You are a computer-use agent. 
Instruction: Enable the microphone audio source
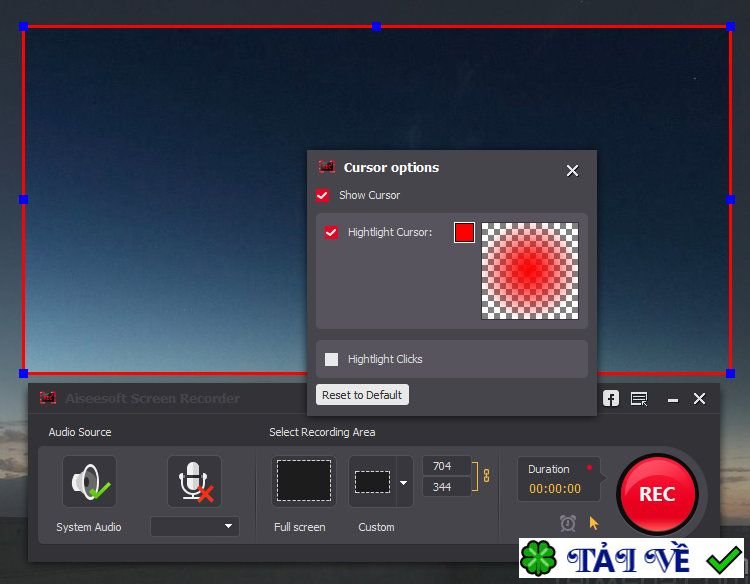point(194,482)
